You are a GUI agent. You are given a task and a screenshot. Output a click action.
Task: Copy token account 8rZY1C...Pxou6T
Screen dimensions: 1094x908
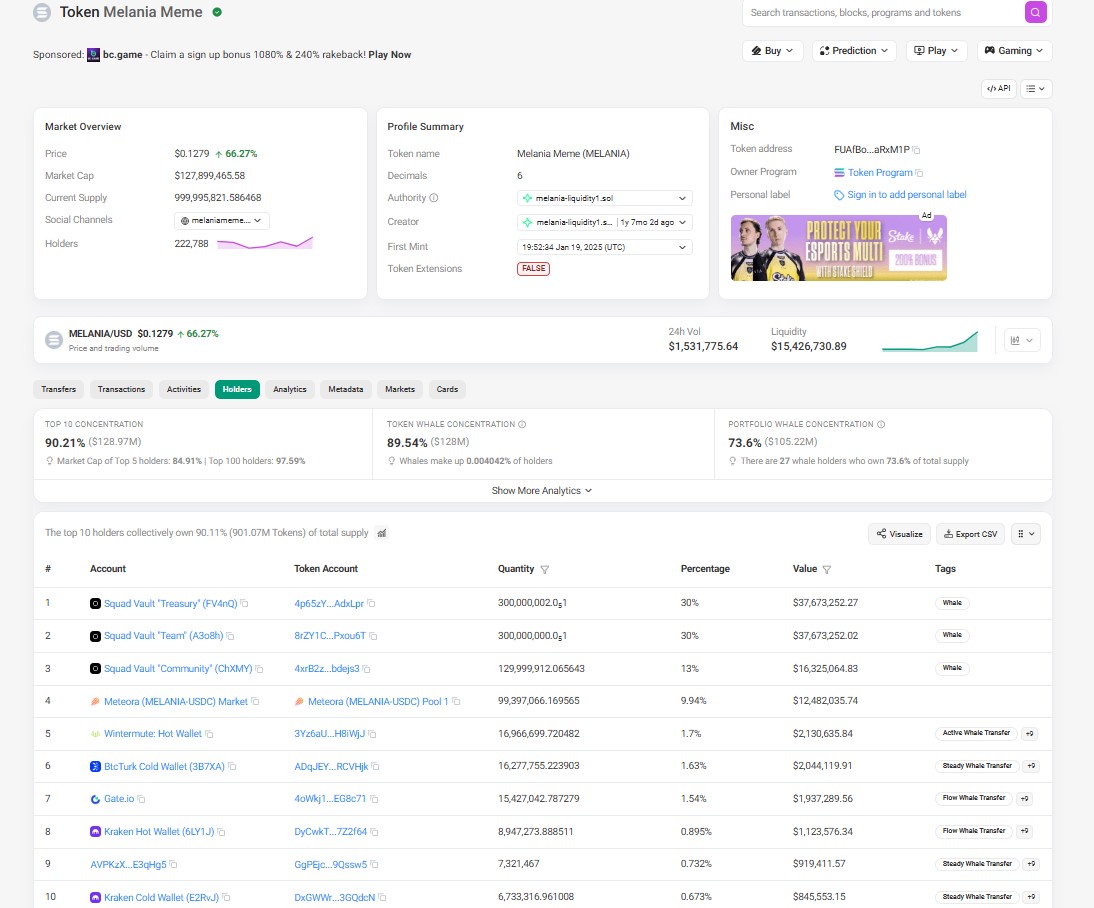373,636
